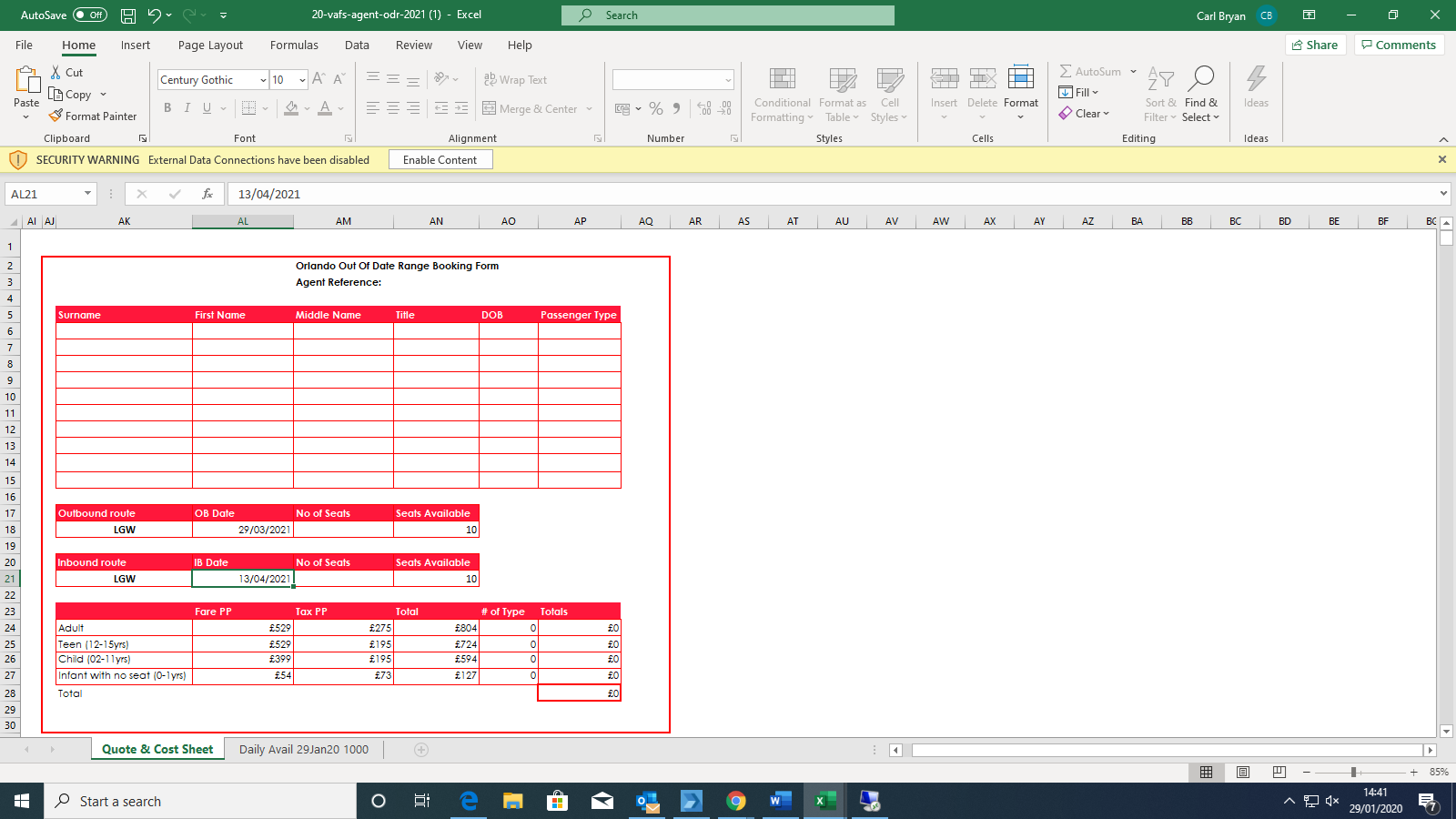Image resolution: width=1456 pixels, height=819 pixels.
Task: Click the Save icon in title bar
Action: point(128,15)
